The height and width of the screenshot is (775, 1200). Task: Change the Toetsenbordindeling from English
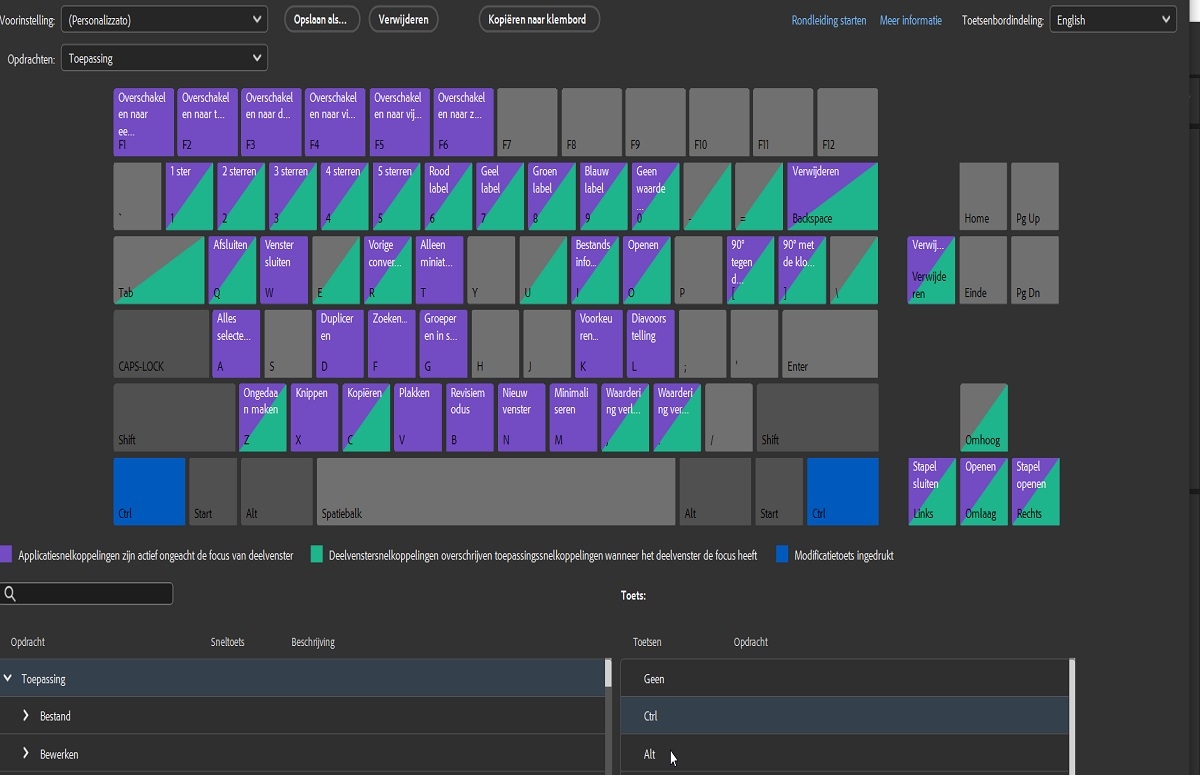[1113, 18]
